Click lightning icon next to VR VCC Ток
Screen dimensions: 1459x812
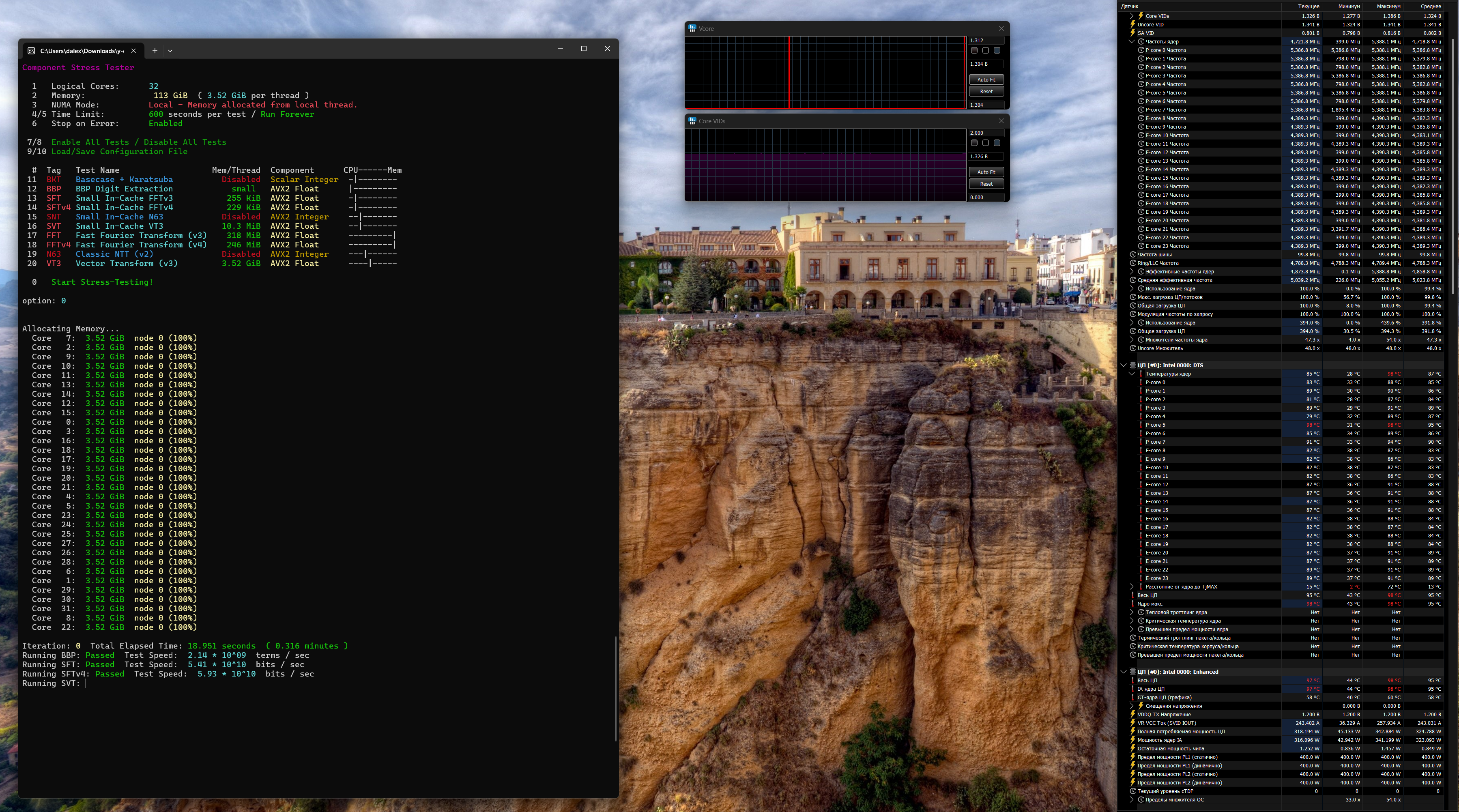(x=1133, y=722)
